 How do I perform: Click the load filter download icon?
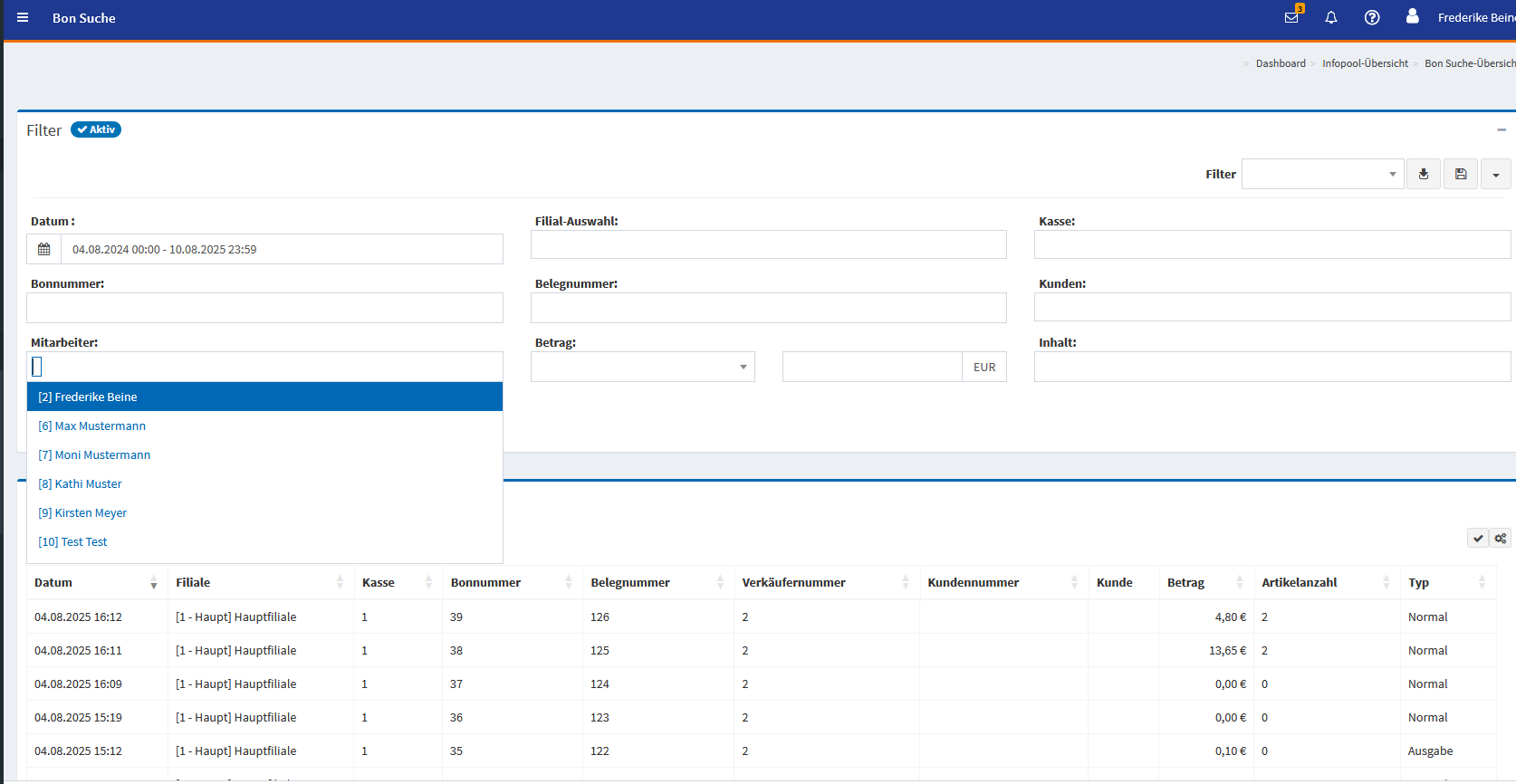point(1424,174)
